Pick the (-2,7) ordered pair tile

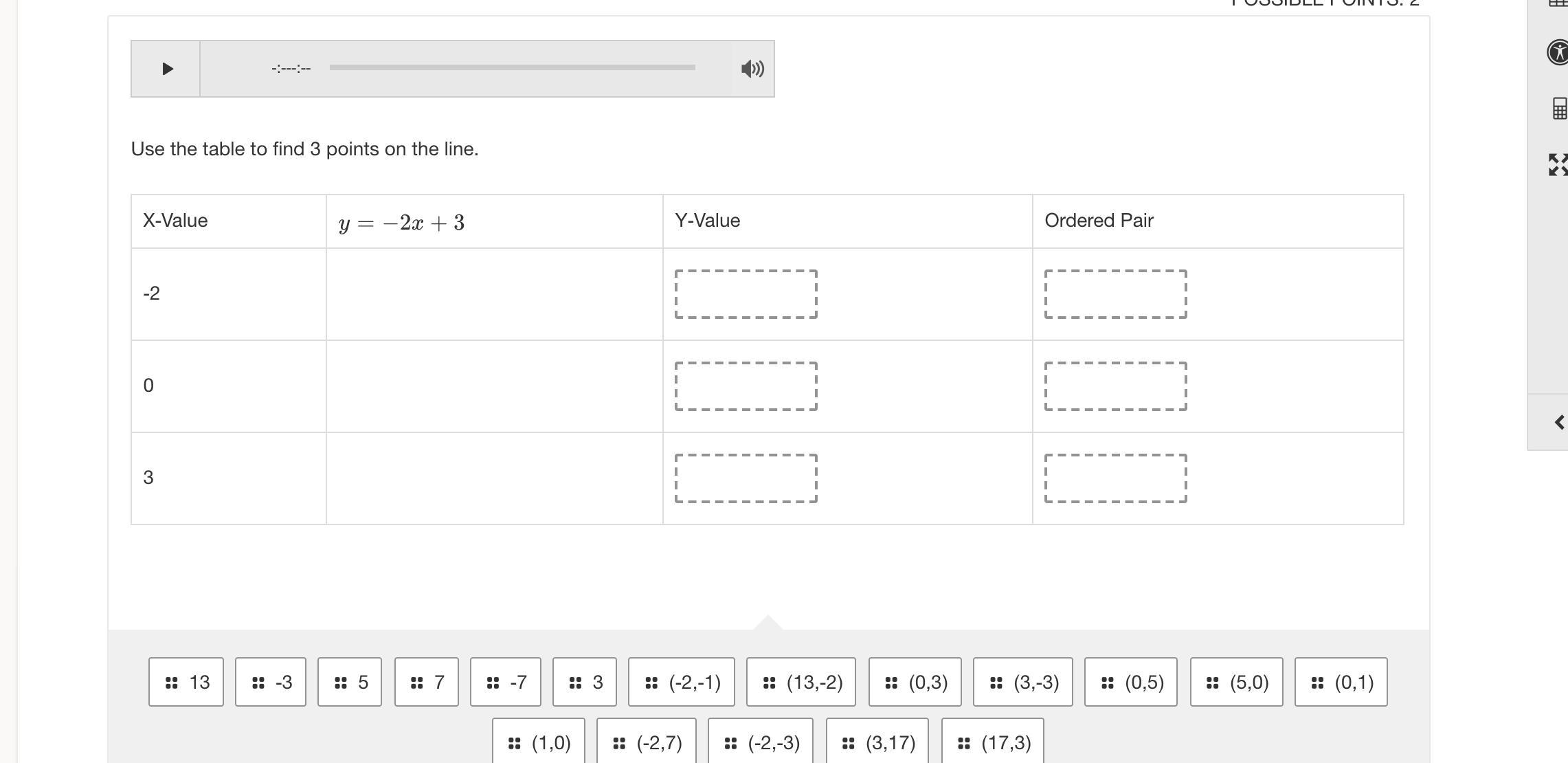(x=647, y=742)
